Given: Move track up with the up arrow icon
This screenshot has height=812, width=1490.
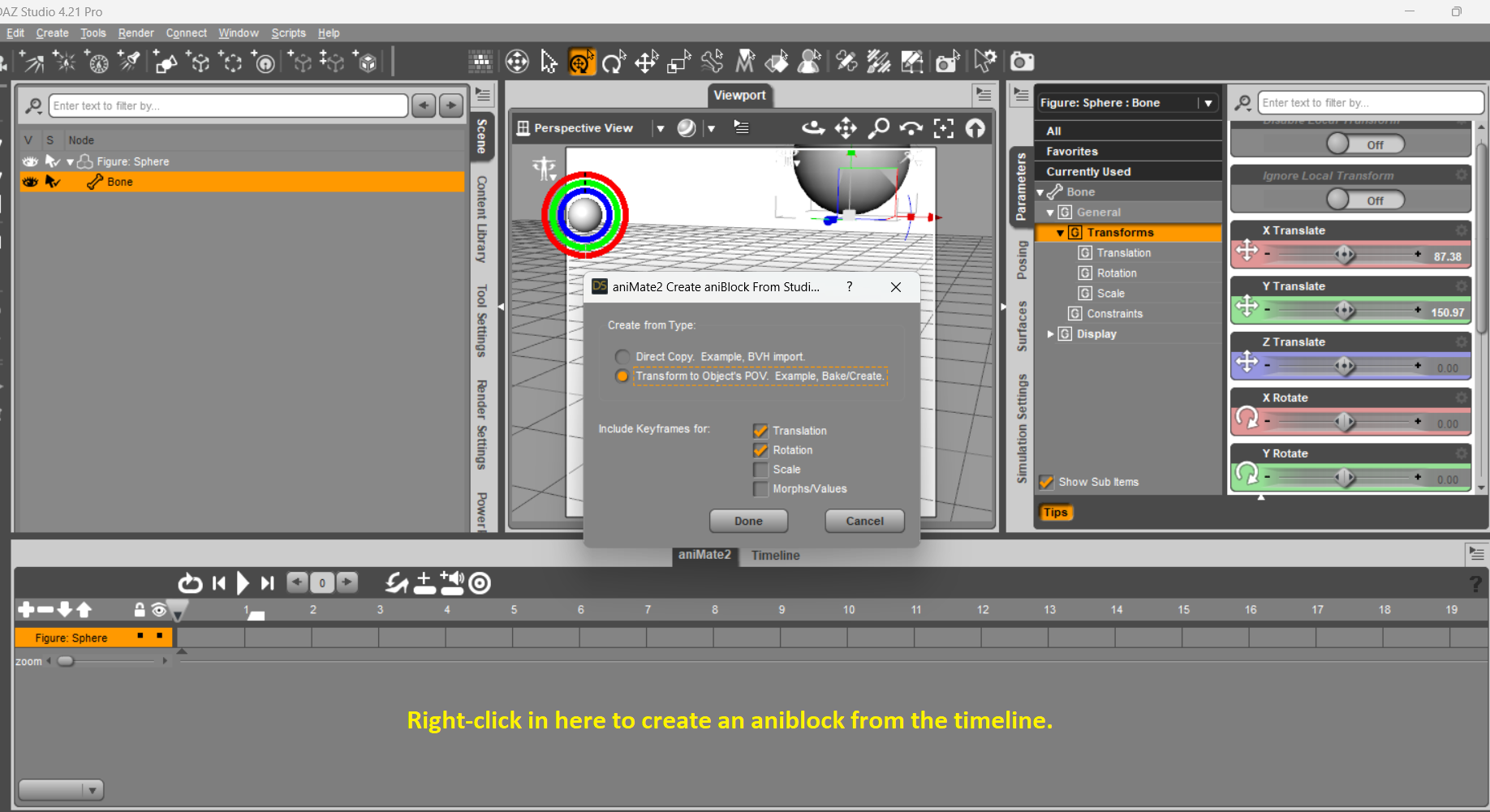Looking at the screenshot, I should click(84, 609).
